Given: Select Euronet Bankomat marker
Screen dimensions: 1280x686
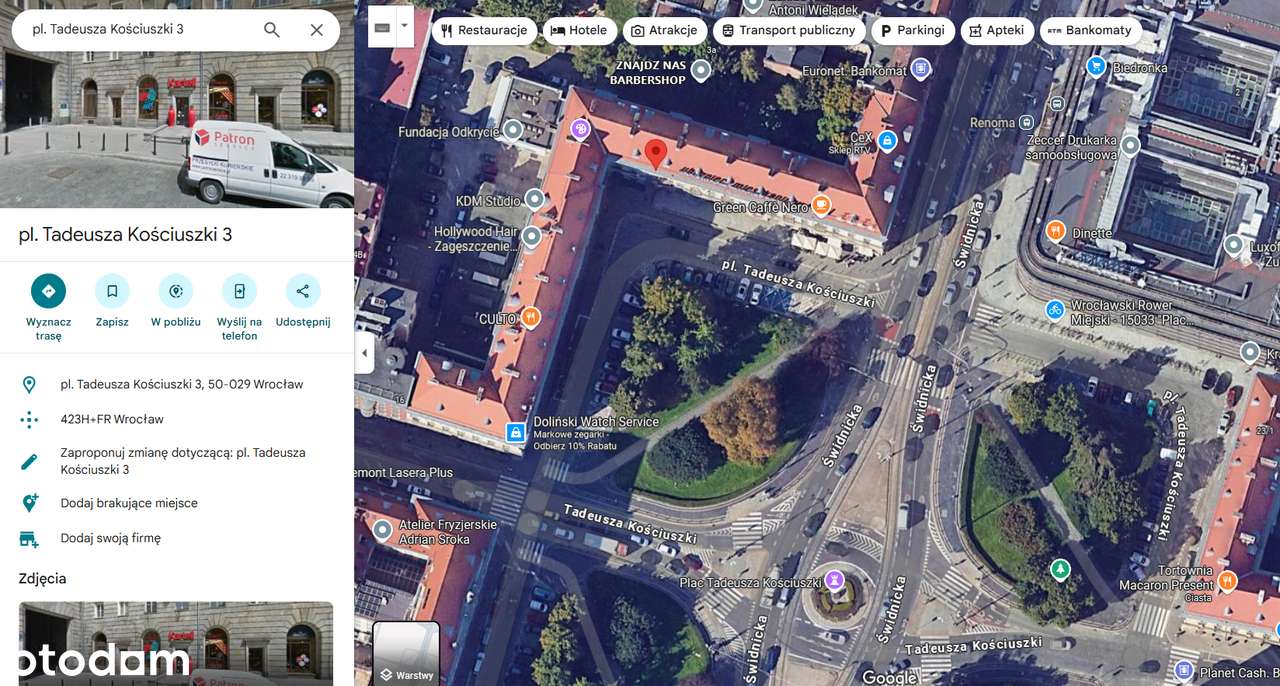Looking at the screenshot, I should [x=921, y=68].
